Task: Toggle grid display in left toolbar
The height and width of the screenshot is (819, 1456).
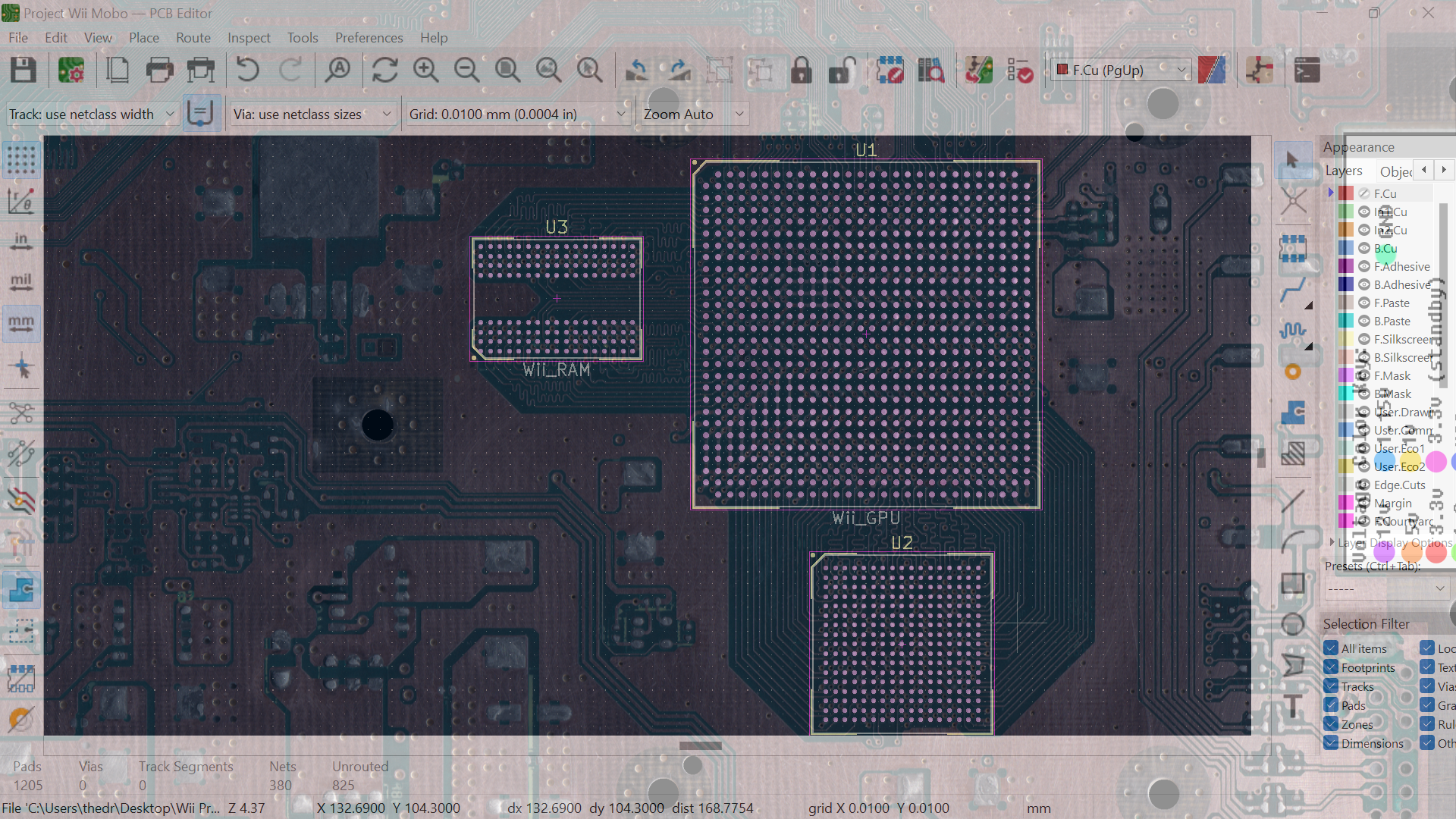Action: coord(21,159)
